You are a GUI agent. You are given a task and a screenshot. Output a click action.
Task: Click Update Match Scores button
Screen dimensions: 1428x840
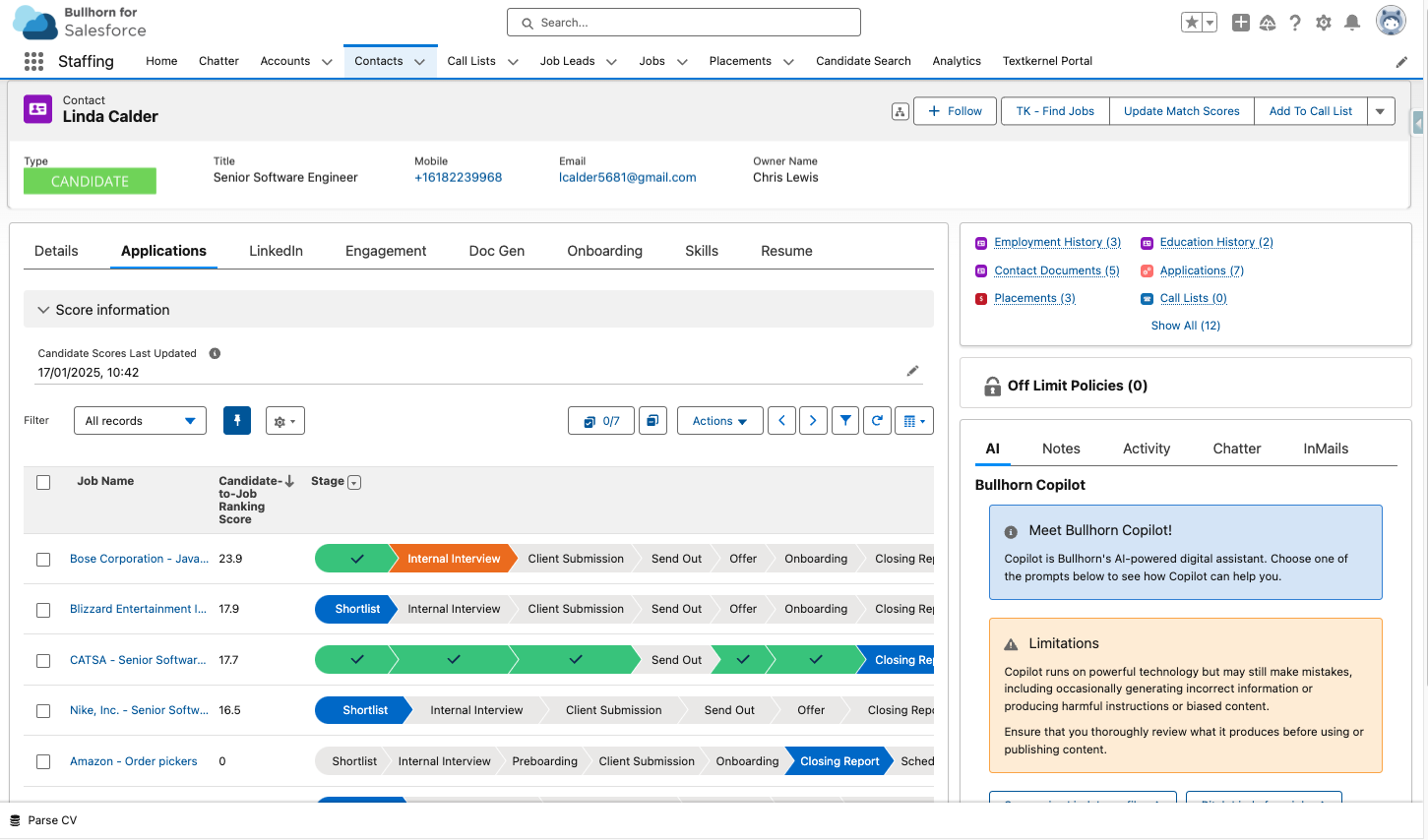coord(1182,111)
